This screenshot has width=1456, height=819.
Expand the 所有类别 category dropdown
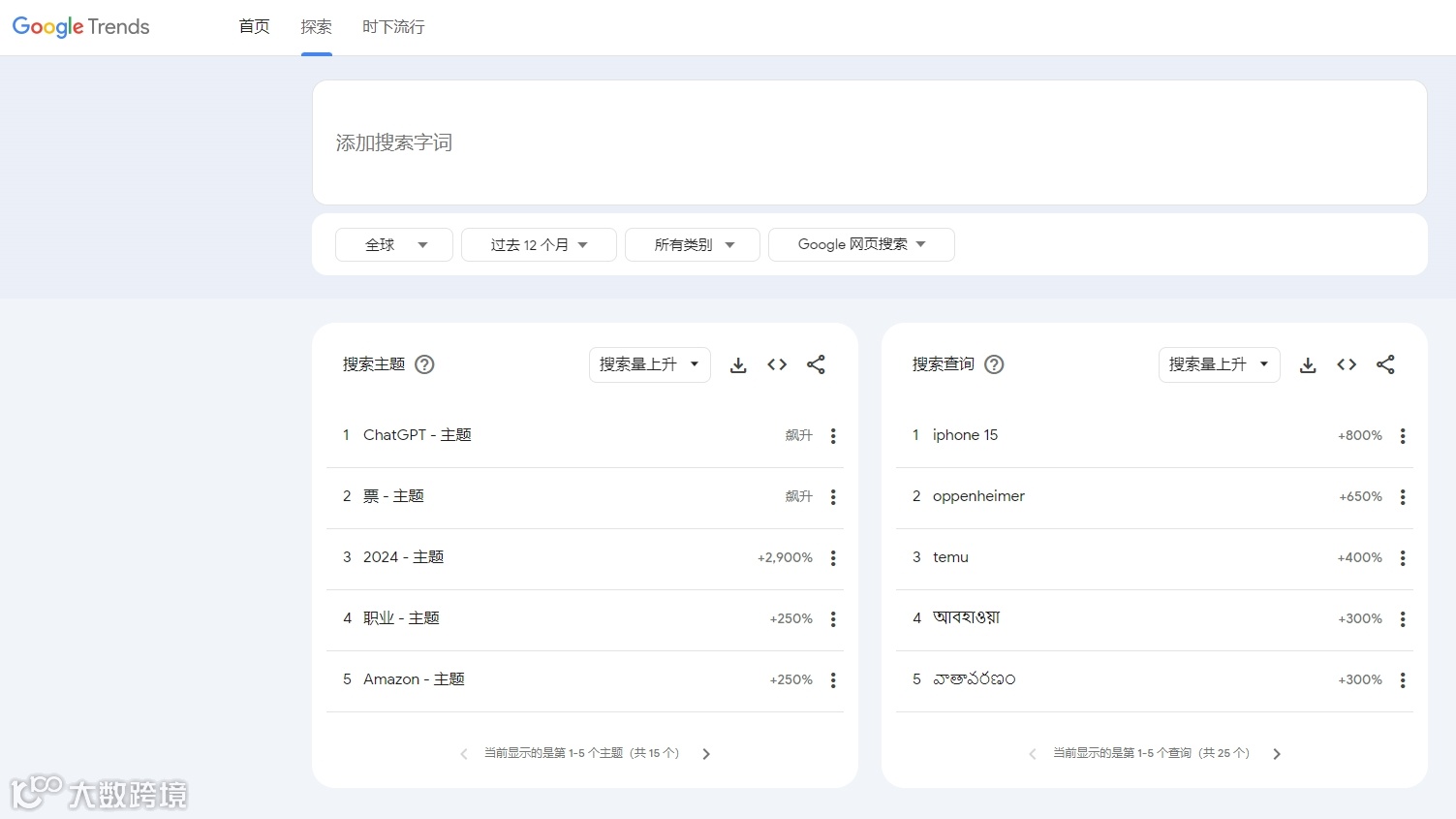(693, 245)
